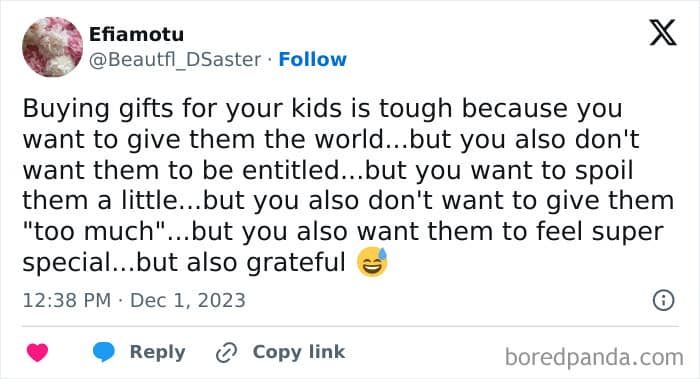Click the Dec 1, 2023 date
Screen dimensions: 700x379
coord(188,300)
